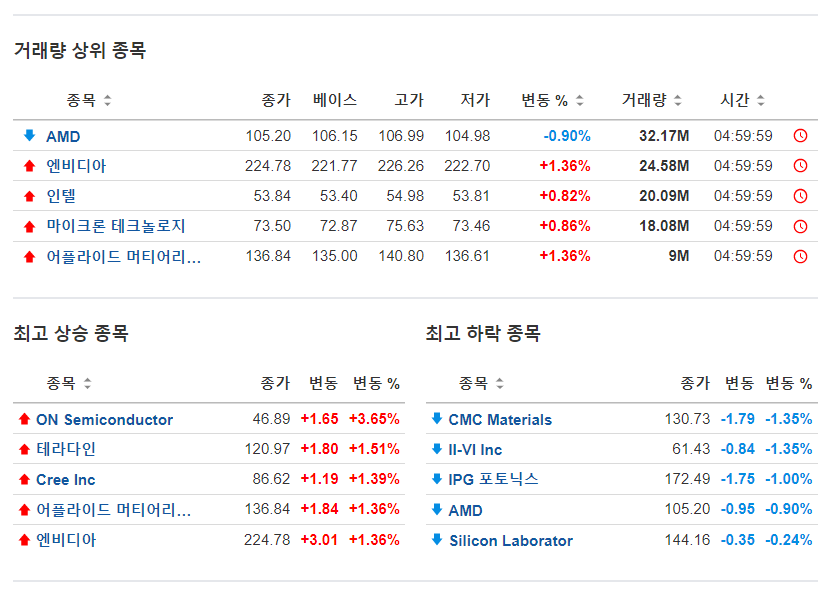Click the 최고 하락 종목 section heading
This screenshot has height=595, width=831.
point(483,333)
